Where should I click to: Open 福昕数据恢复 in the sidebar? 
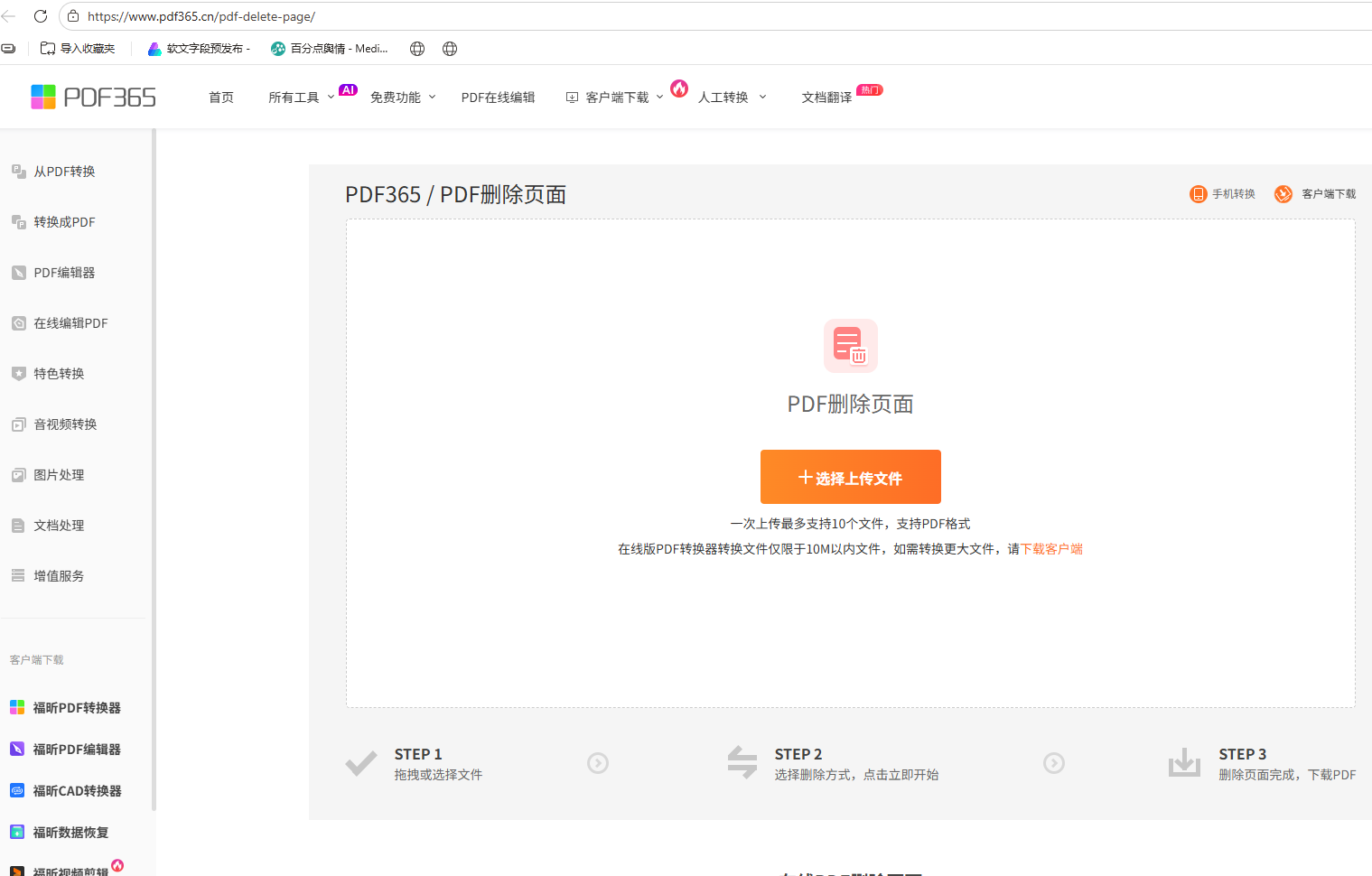(x=70, y=833)
